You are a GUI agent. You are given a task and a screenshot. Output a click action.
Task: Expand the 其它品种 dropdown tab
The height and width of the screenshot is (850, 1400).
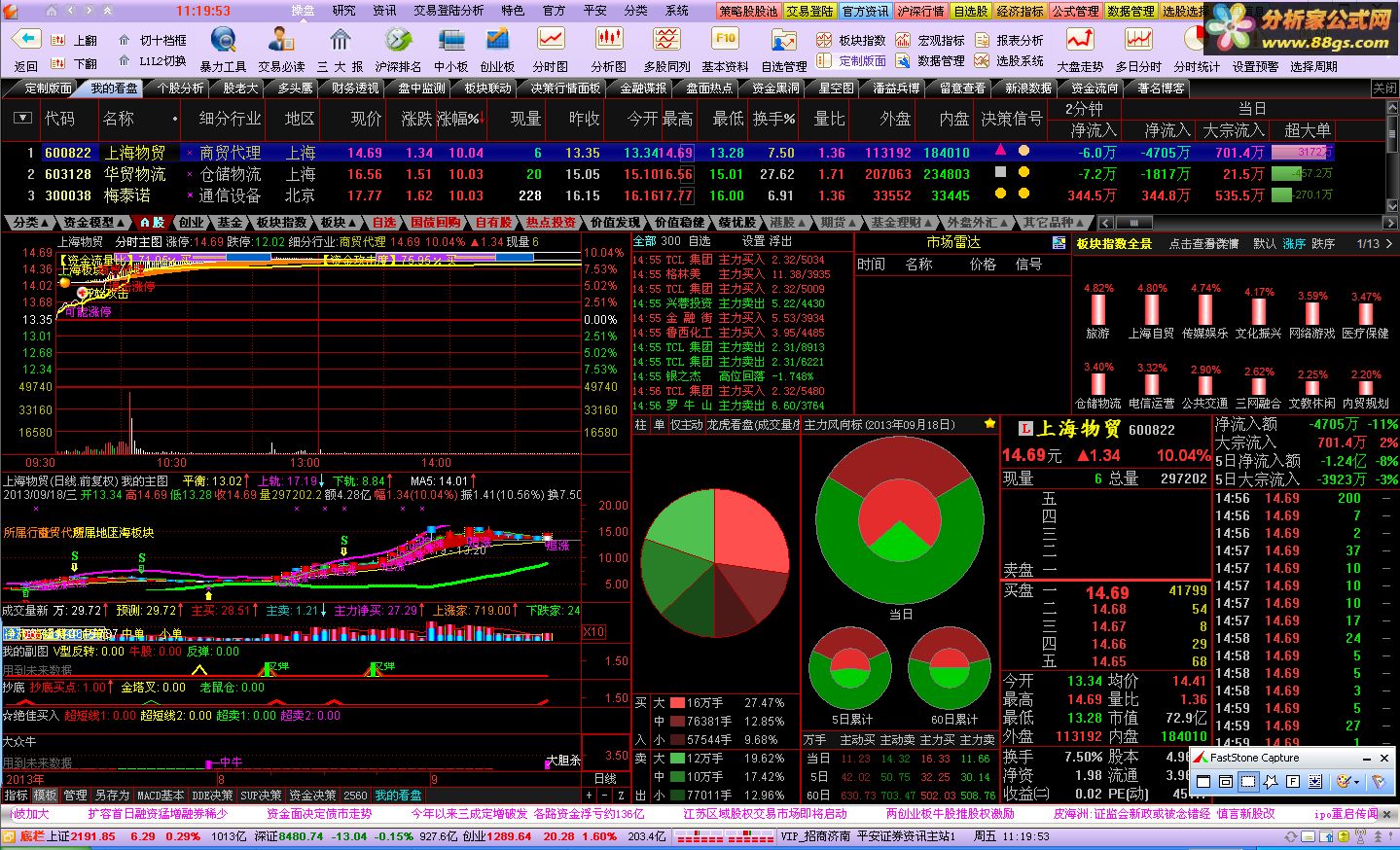(x=1053, y=223)
